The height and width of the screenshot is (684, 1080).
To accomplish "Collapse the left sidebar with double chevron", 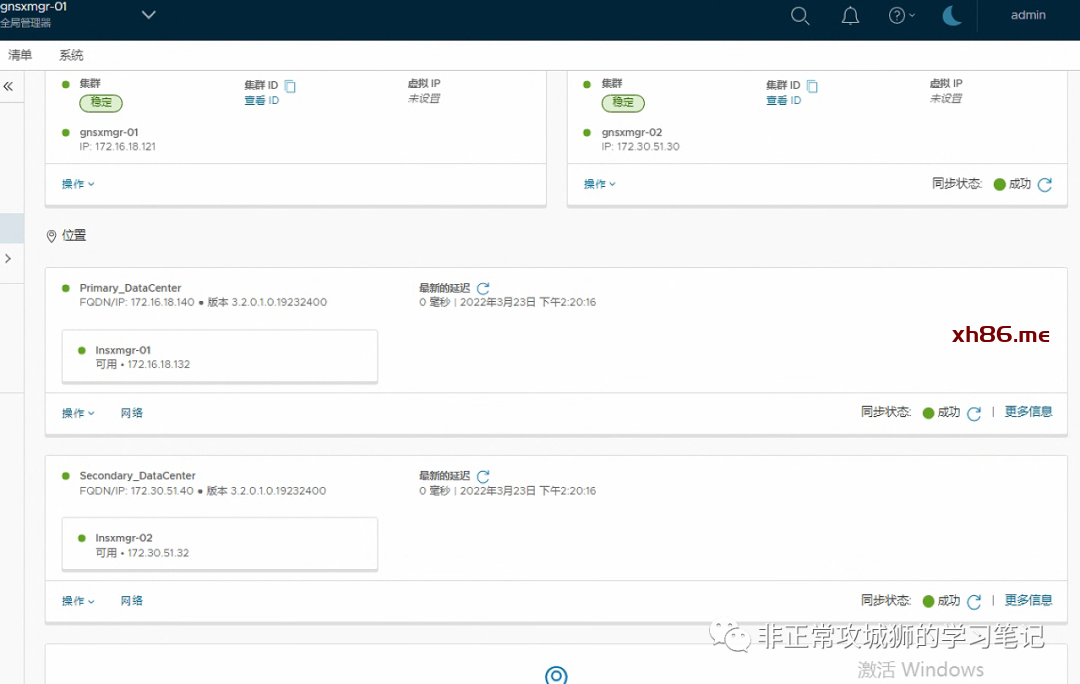I will coord(8,87).
